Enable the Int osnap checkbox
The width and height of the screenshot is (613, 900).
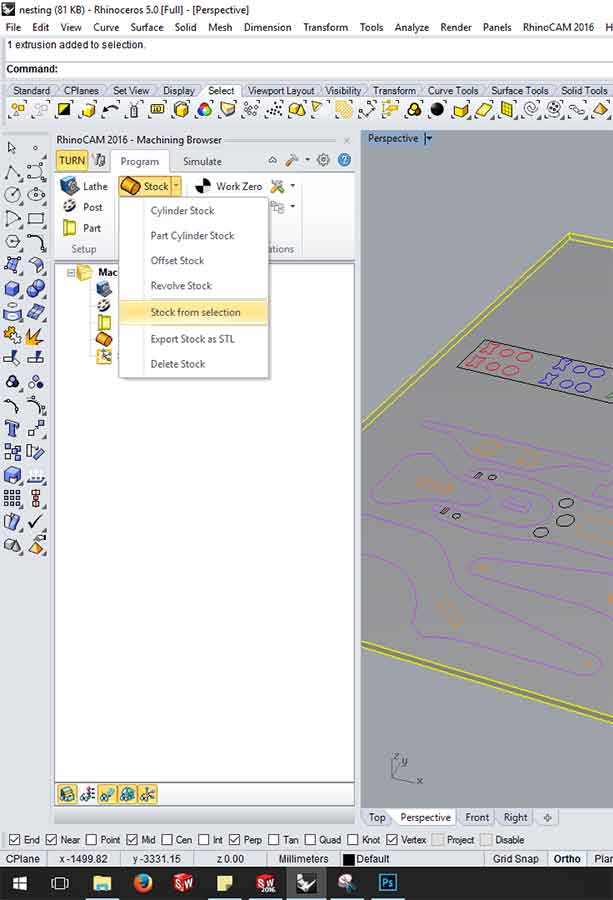tap(204, 840)
